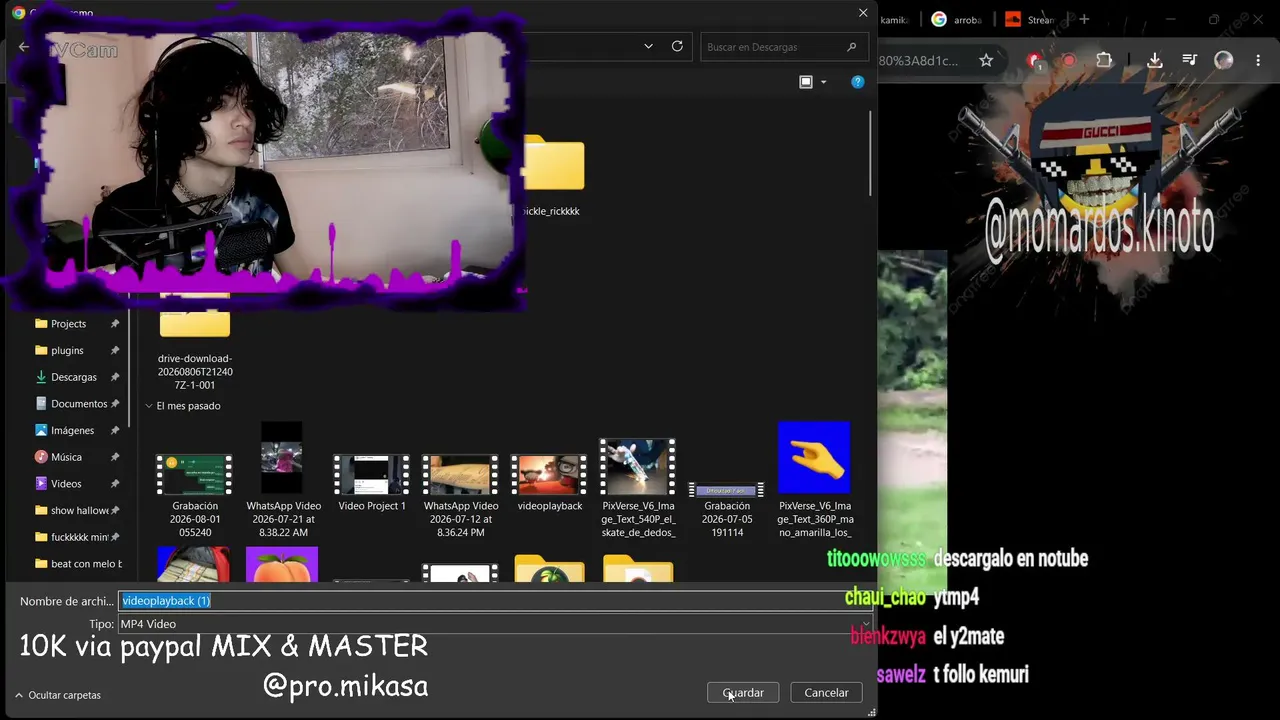Switch to the 'arroba' Google tab in Chrome

[x=957, y=19]
